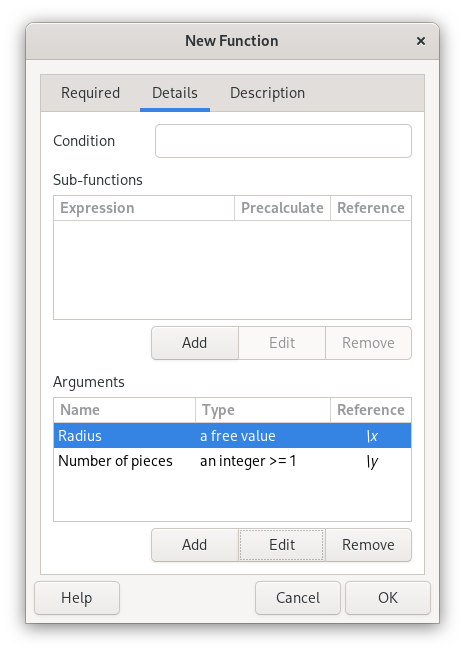Click the disabled sub-functions Edit button
Viewport: 465px width, 652px height.
pos(282,343)
